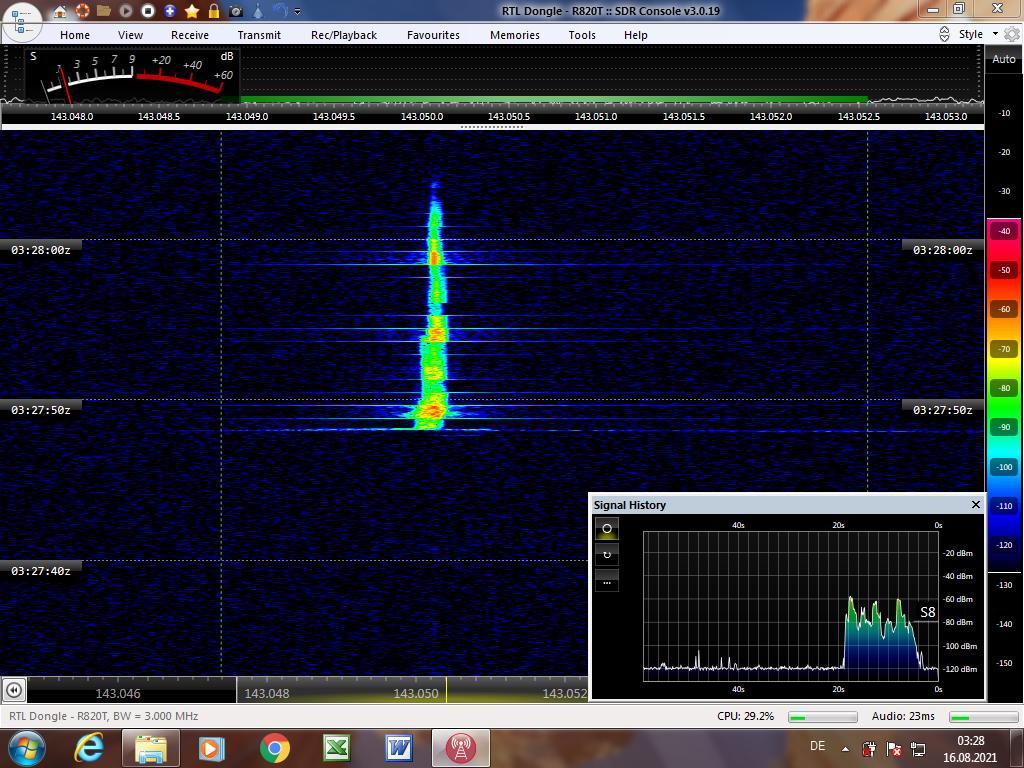Open the Transmit ribbon tab
Screen dimensions: 1024x768
pos(259,35)
